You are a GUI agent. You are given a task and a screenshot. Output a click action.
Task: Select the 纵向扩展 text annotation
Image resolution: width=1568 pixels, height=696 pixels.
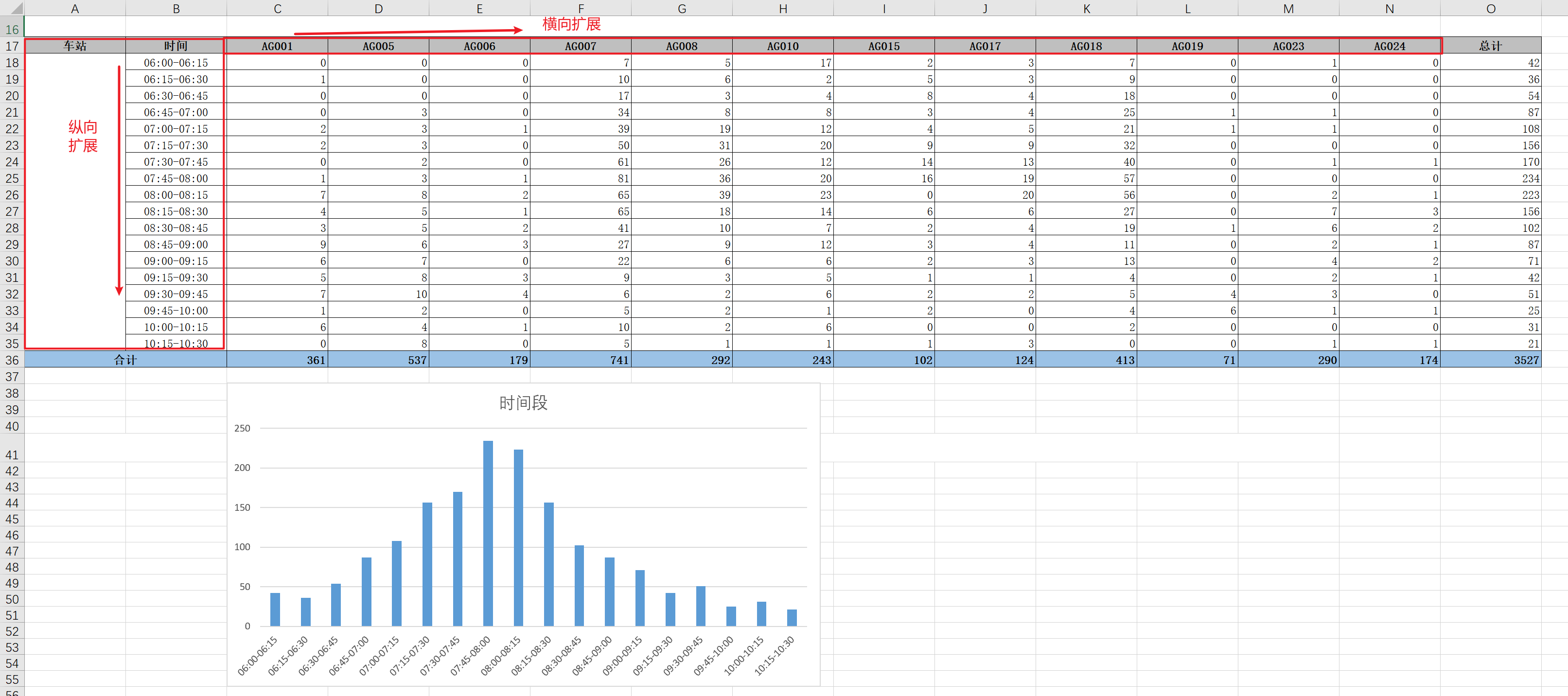coord(83,136)
